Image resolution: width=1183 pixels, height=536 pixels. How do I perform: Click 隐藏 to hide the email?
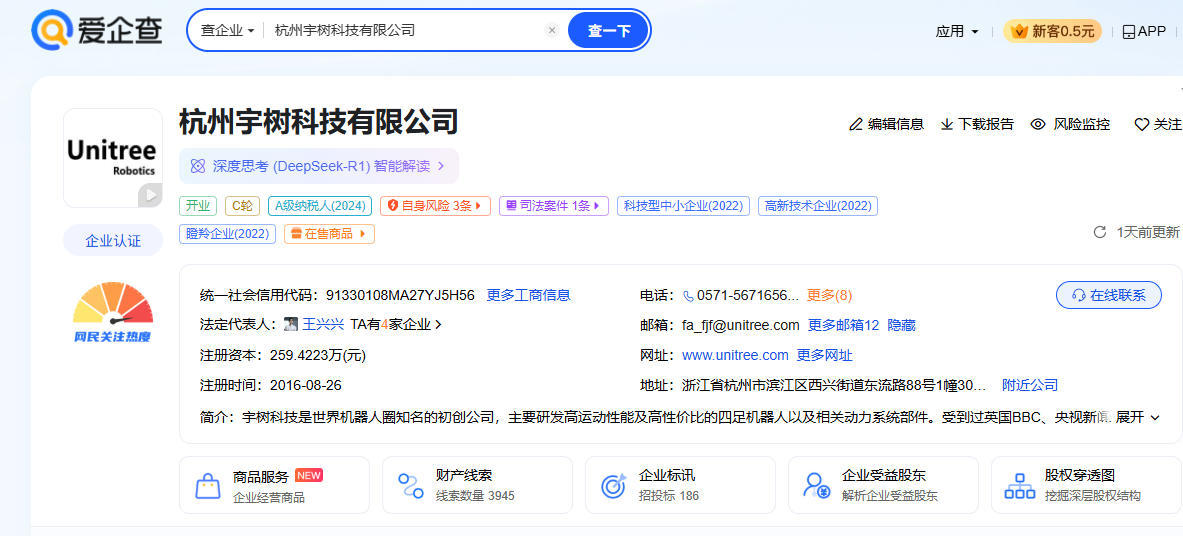902,325
